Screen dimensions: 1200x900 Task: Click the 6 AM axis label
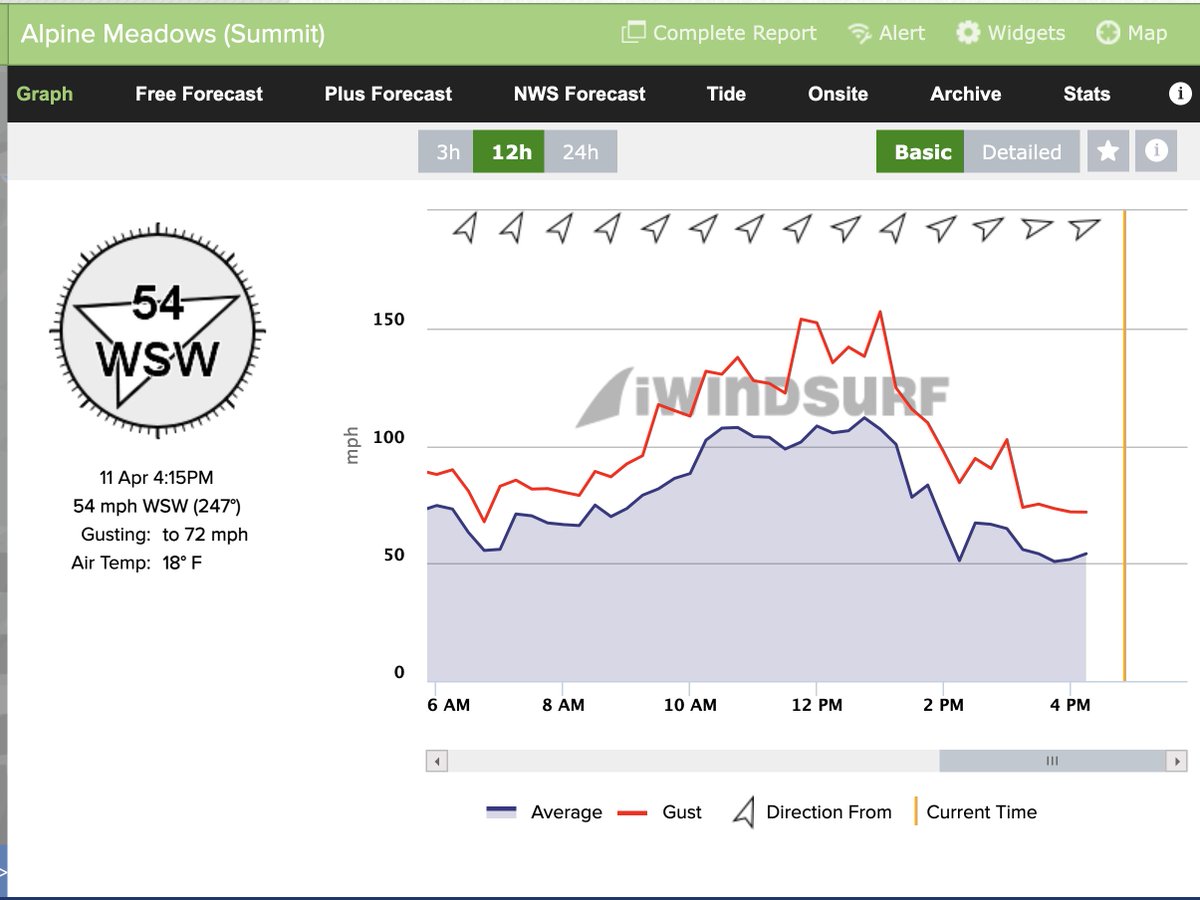pos(448,705)
